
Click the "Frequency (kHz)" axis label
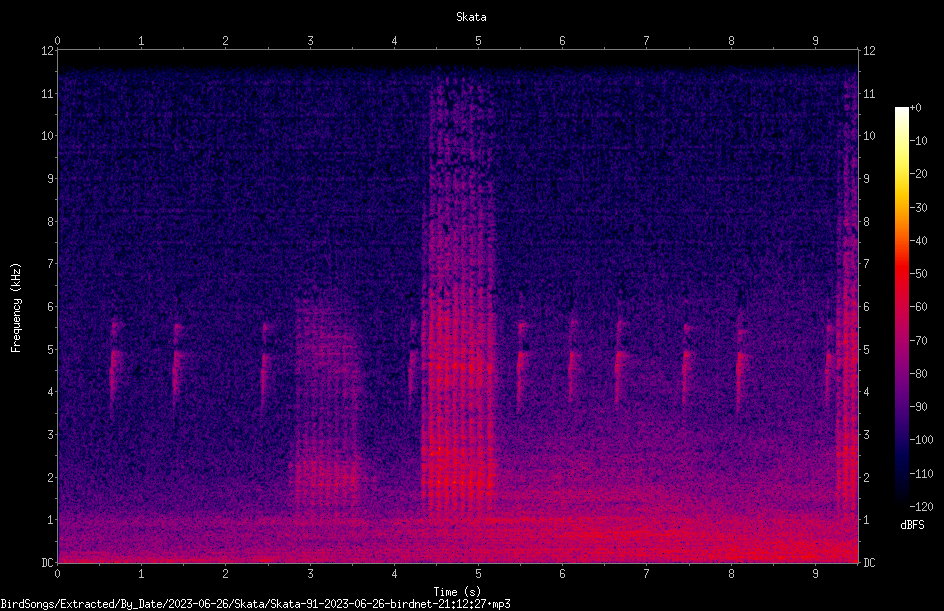[16, 308]
